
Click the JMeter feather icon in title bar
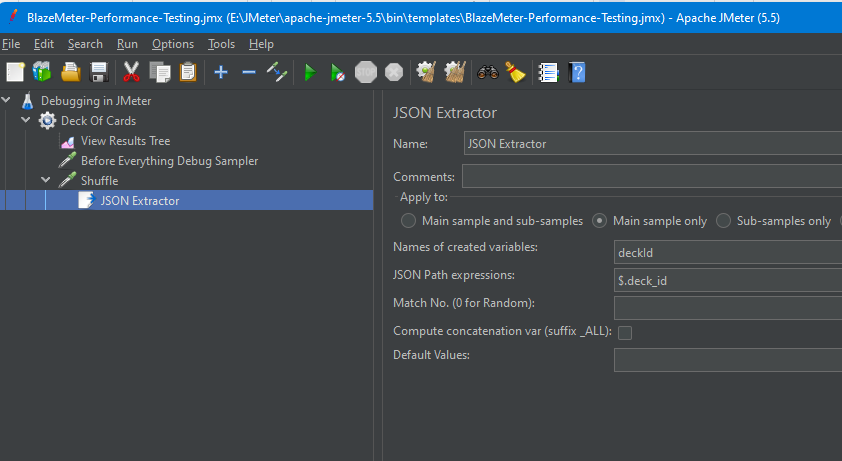[13, 17]
